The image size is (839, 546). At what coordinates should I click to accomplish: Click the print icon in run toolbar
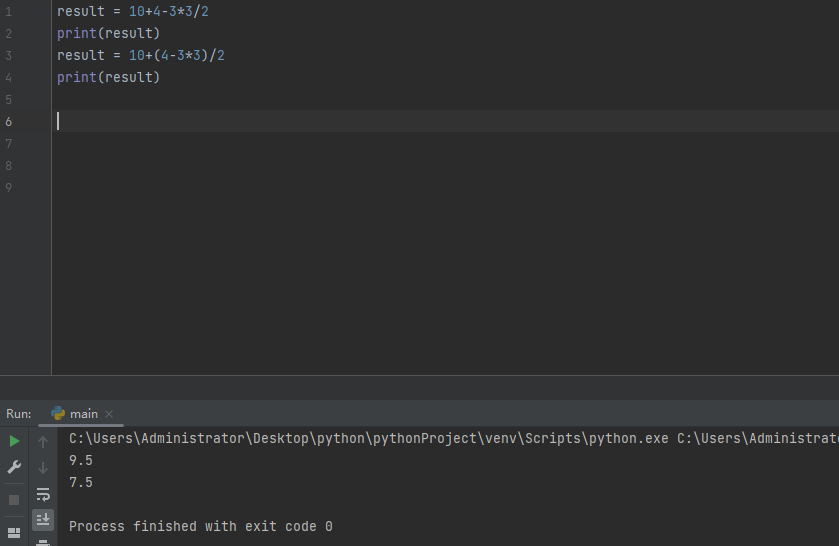[x=43, y=542]
